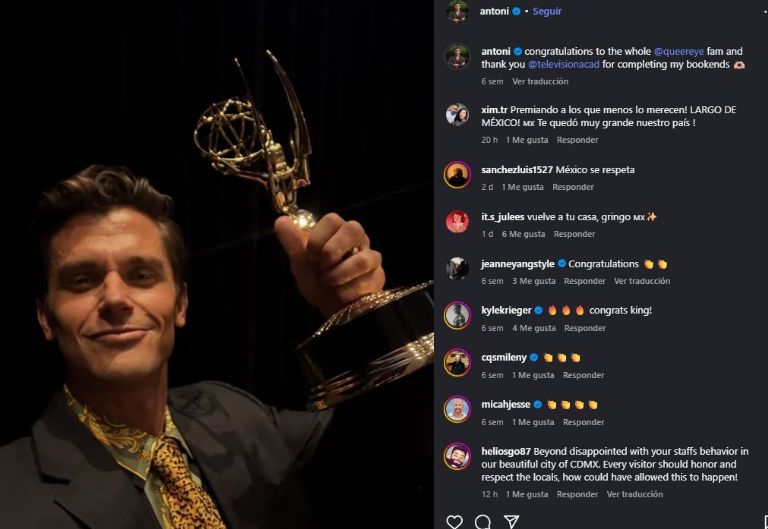Click the Emmy award photo
Viewport: 768px width, 529px height.
(215, 264)
